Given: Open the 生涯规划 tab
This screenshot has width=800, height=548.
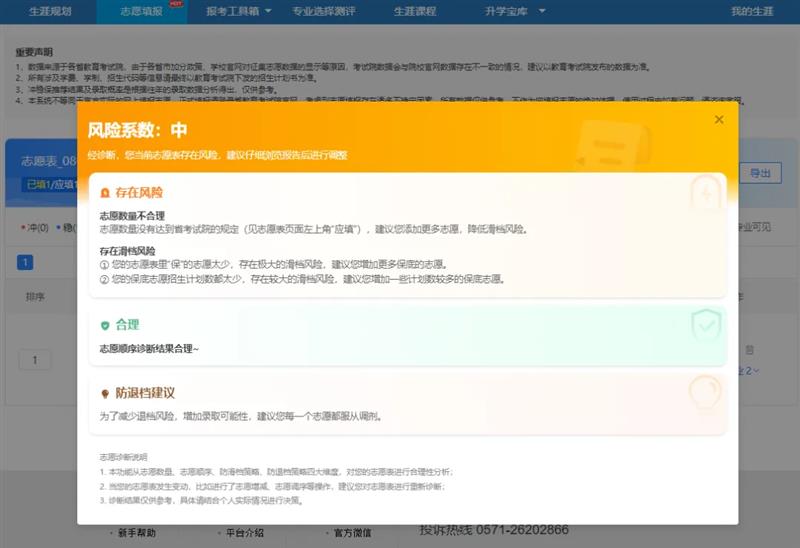Looking at the screenshot, I should (48, 12).
